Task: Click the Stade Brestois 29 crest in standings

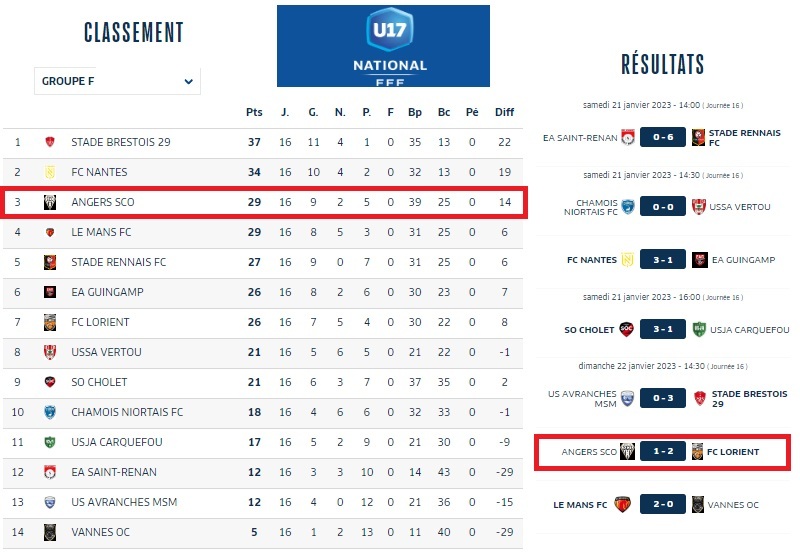Action: [x=49, y=142]
